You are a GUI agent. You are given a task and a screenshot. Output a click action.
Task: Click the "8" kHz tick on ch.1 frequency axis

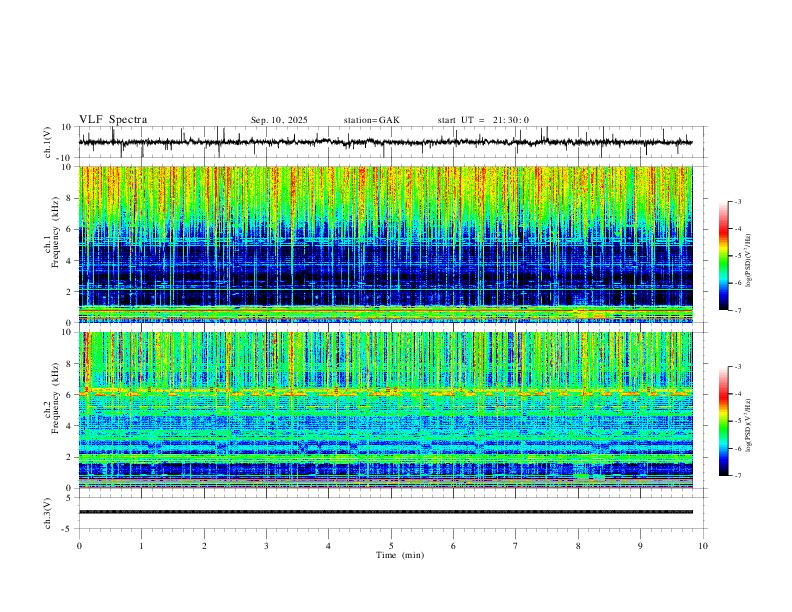pyautogui.click(x=69, y=198)
